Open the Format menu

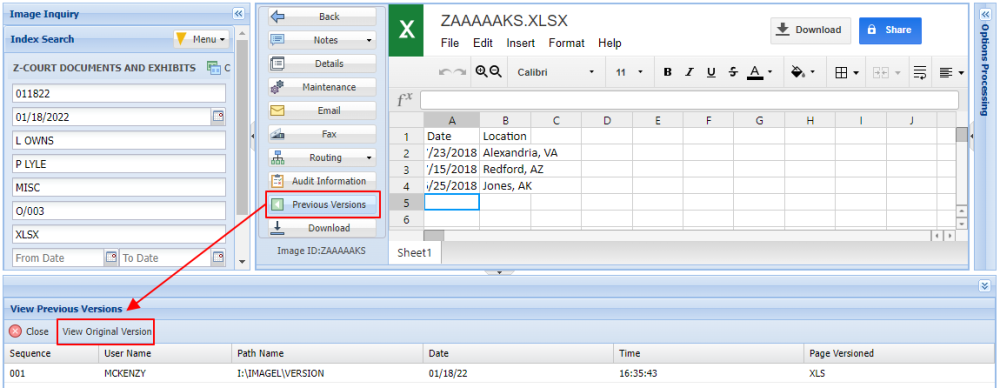click(x=566, y=43)
